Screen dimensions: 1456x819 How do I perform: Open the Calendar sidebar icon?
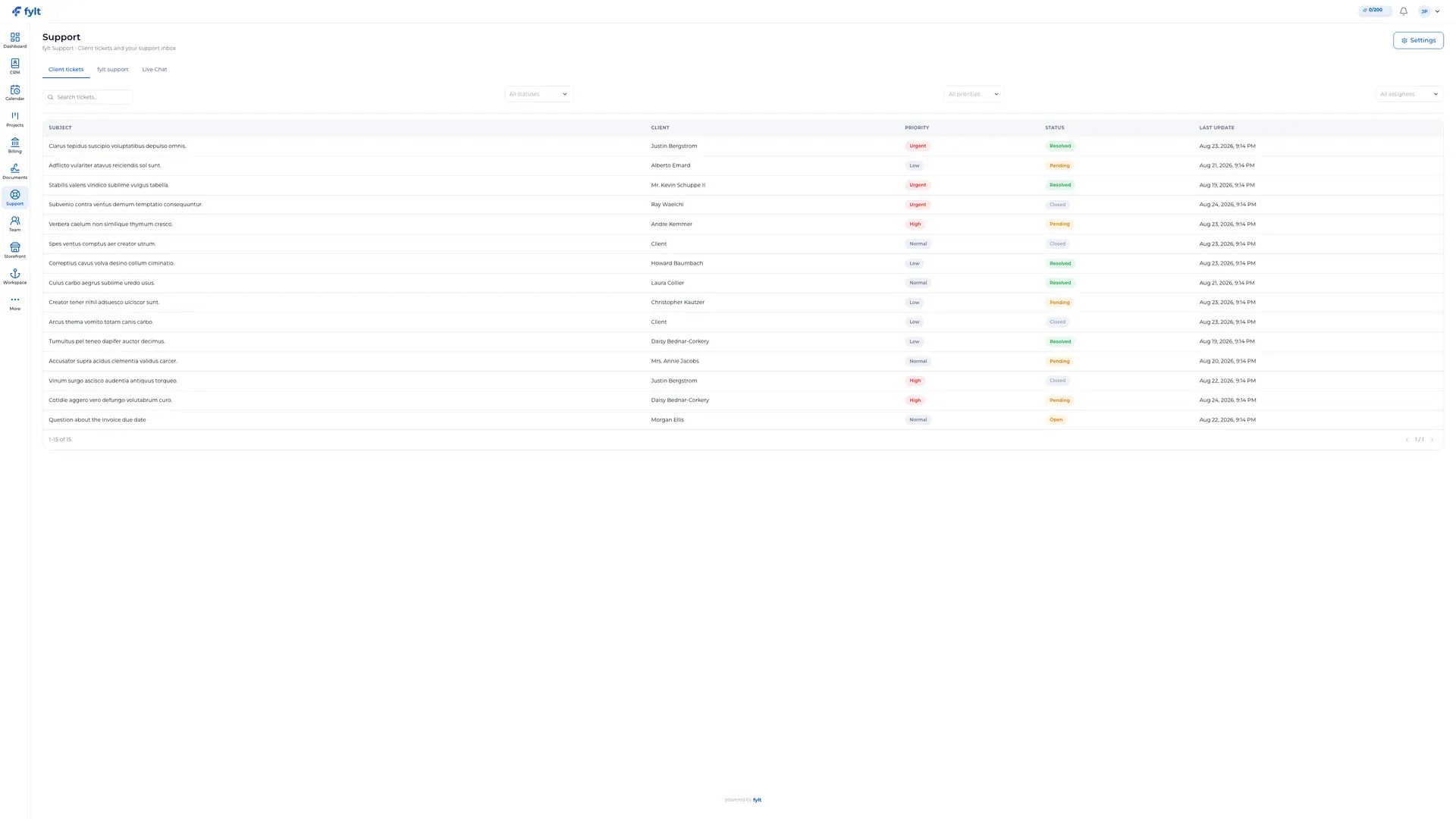coord(14,93)
